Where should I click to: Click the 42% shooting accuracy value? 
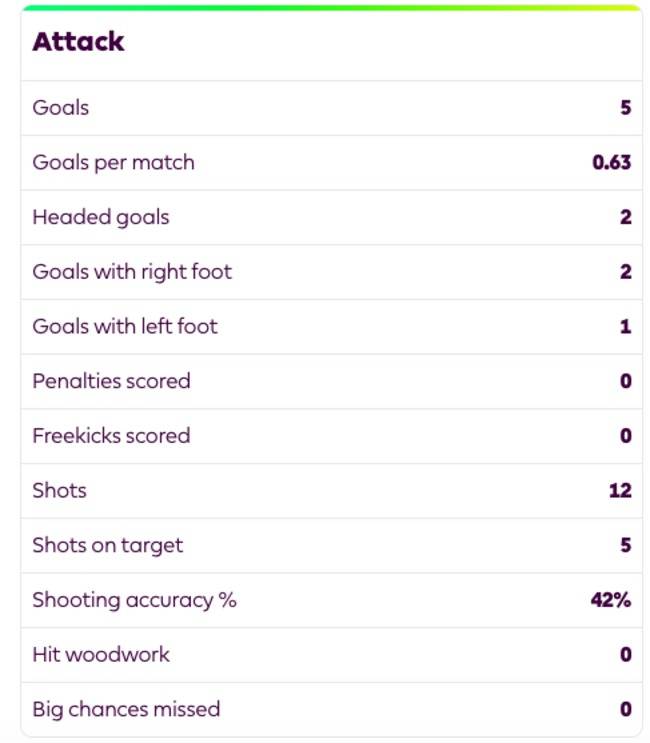(x=611, y=600)
